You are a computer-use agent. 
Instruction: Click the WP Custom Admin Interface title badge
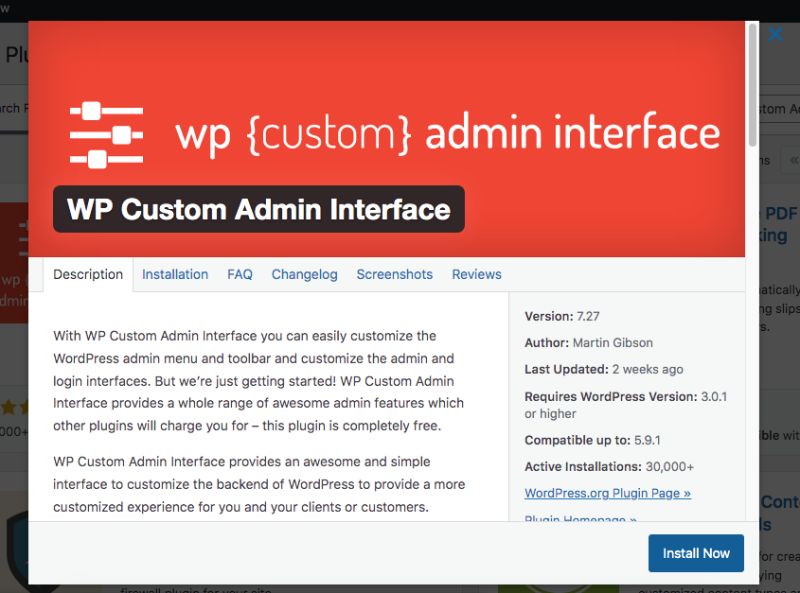coord(258,209)
